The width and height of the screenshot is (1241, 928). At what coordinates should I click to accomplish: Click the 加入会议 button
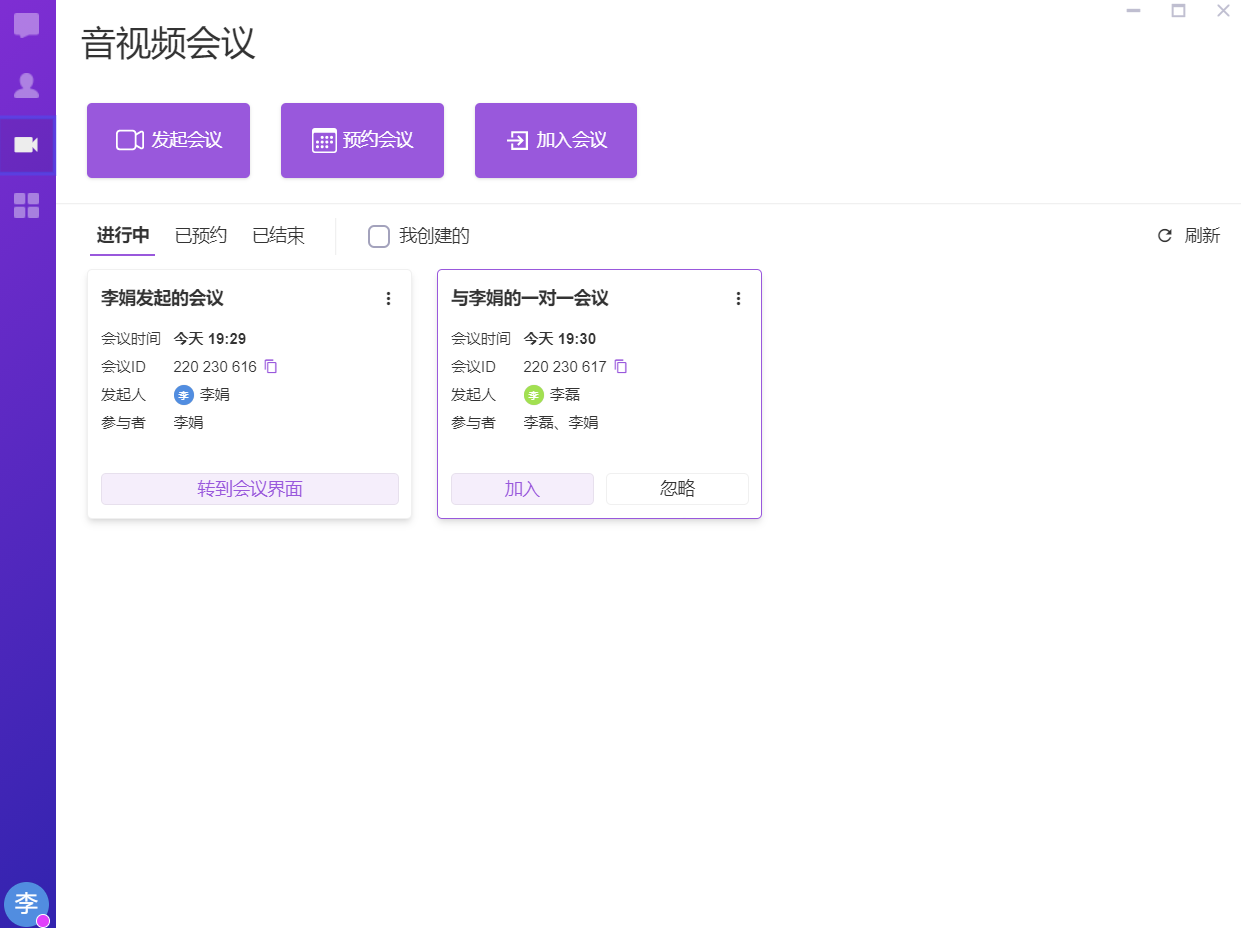[x=556, y=140]
